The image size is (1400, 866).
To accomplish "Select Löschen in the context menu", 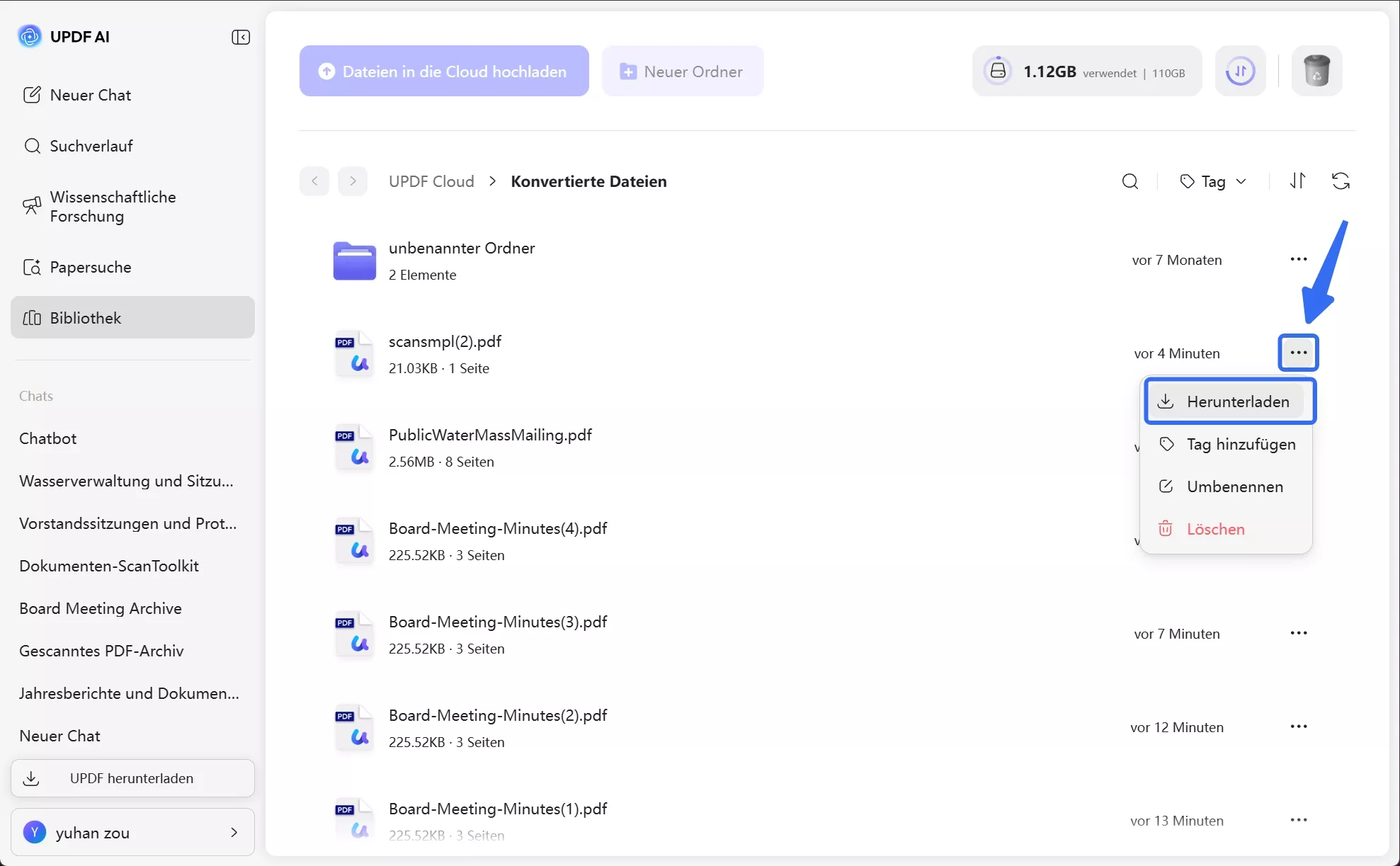I will click(1215, 529).
